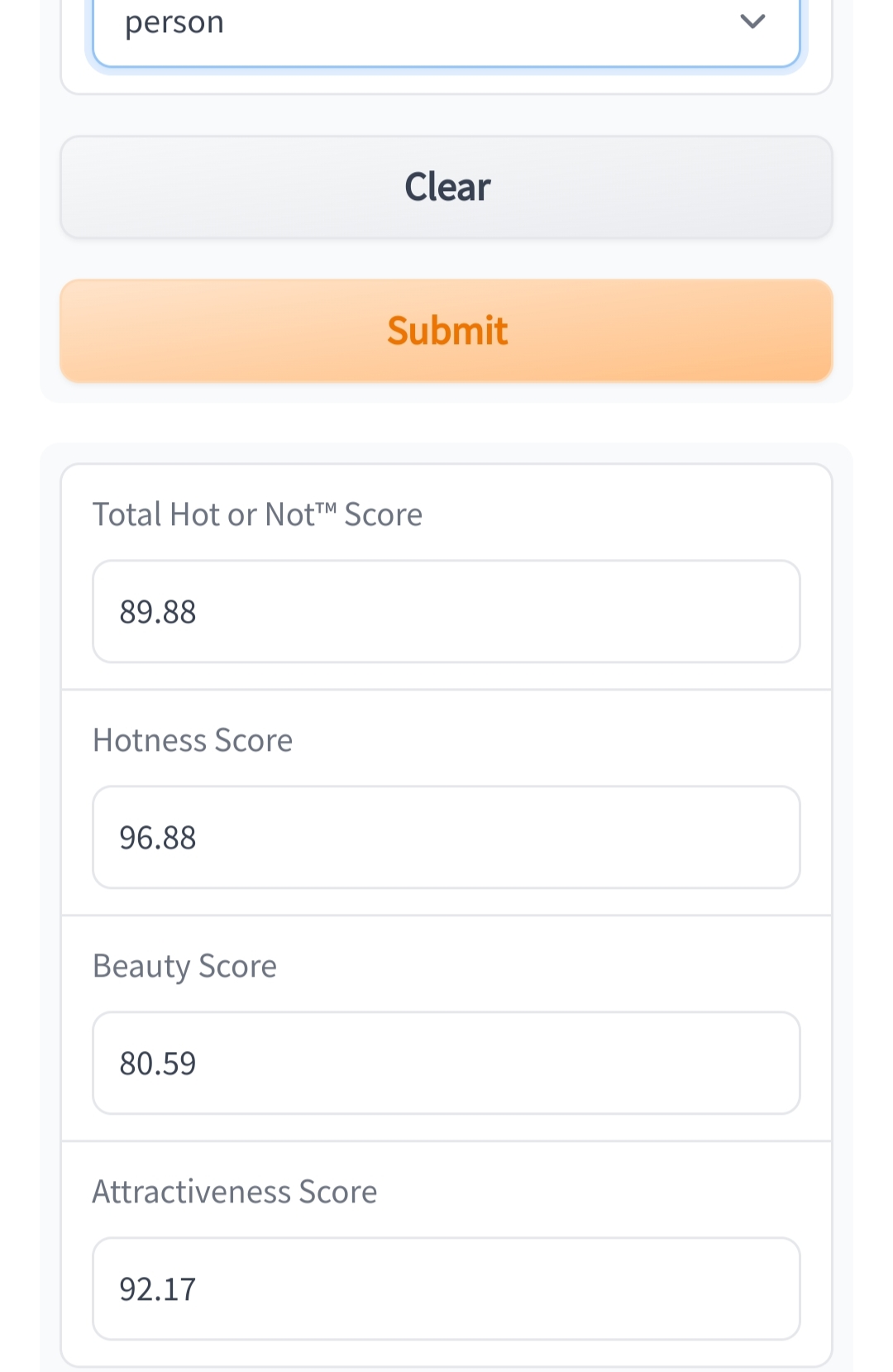This screenshot has height=1372, width=893.
Task: Click the 'Beauty Score' label
Action: click(184, 967)
